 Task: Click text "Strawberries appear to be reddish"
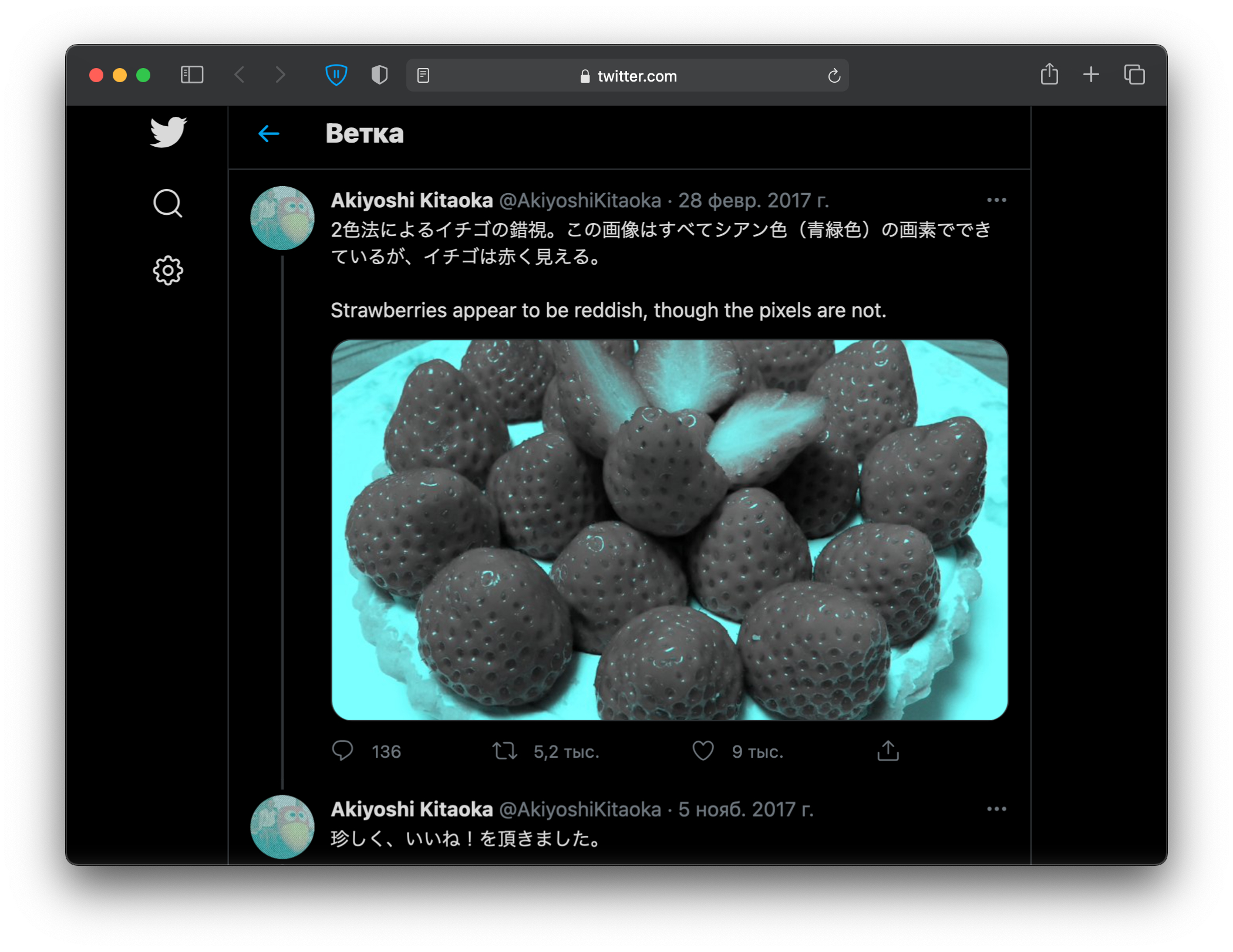point(489,310)
